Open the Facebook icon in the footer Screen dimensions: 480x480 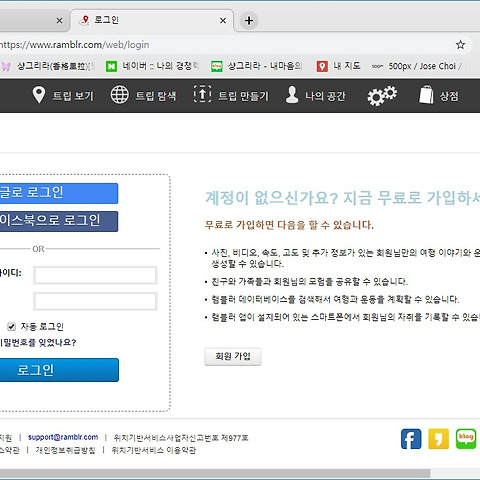tap(411, 439)
